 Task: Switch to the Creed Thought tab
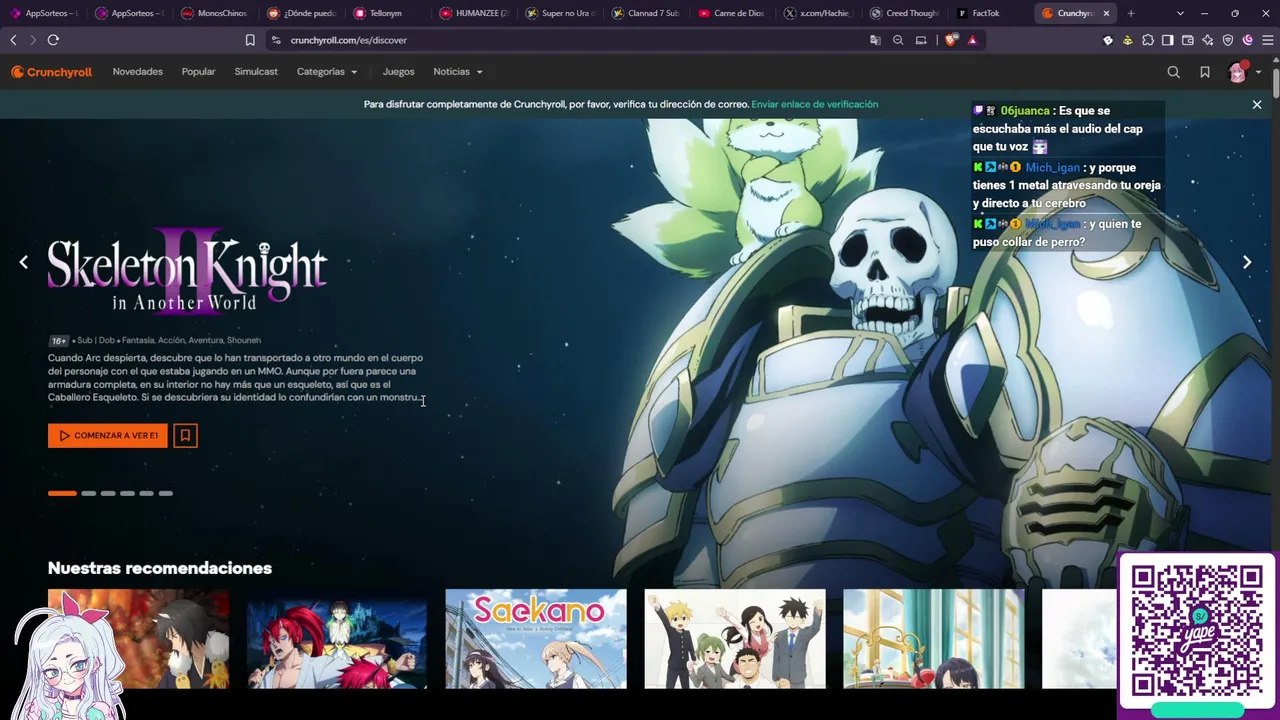(903, 13)
